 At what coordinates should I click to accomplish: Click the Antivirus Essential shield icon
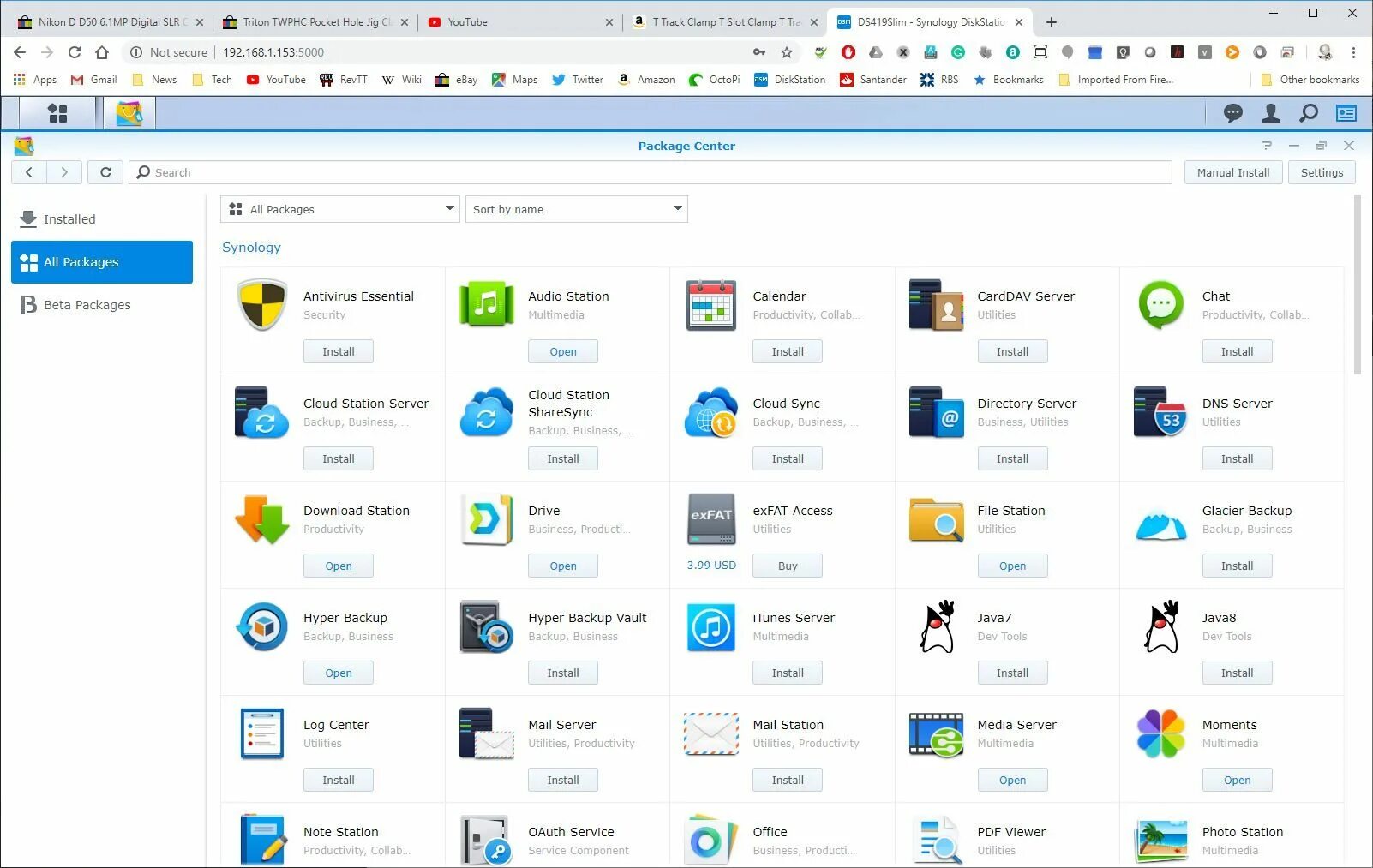click(262, 305)
